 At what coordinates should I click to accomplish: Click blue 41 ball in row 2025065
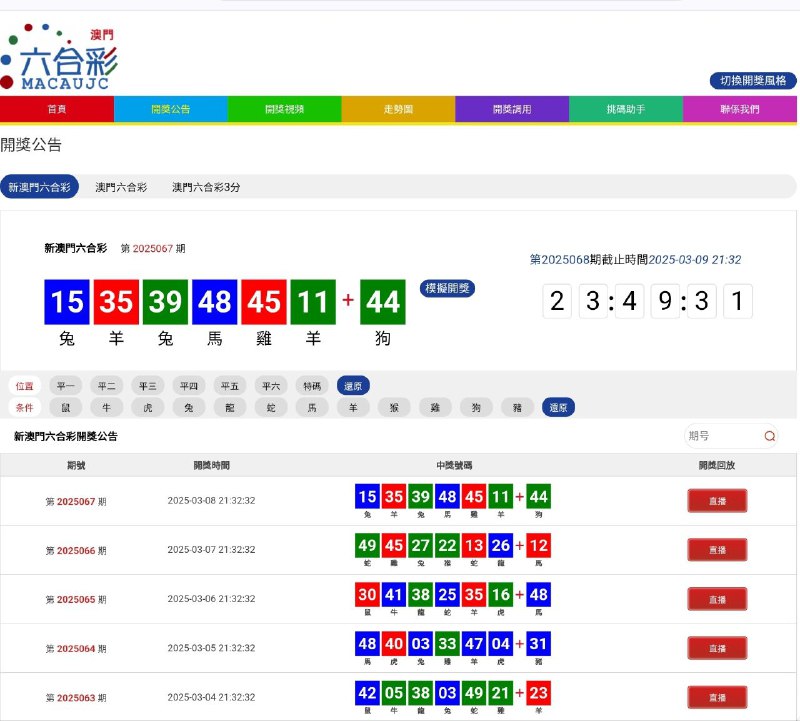[394, 594]
